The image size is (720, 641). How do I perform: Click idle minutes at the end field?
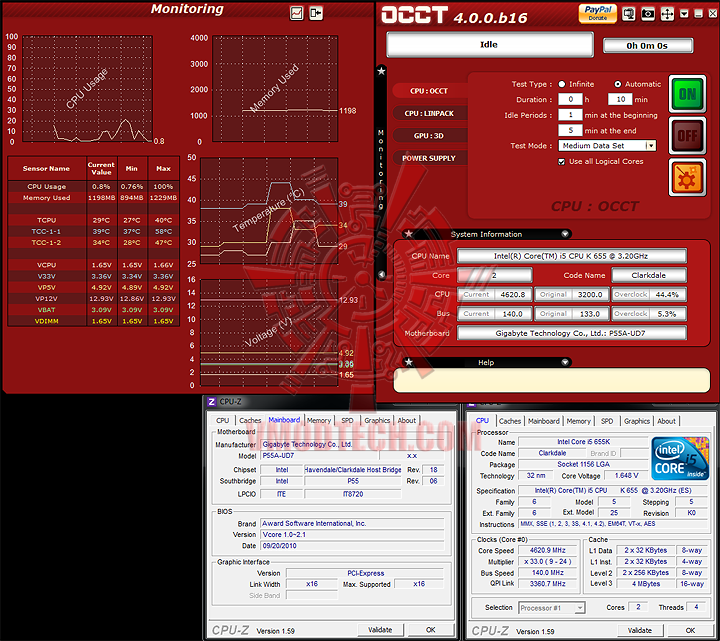click(x=570, y=130)
